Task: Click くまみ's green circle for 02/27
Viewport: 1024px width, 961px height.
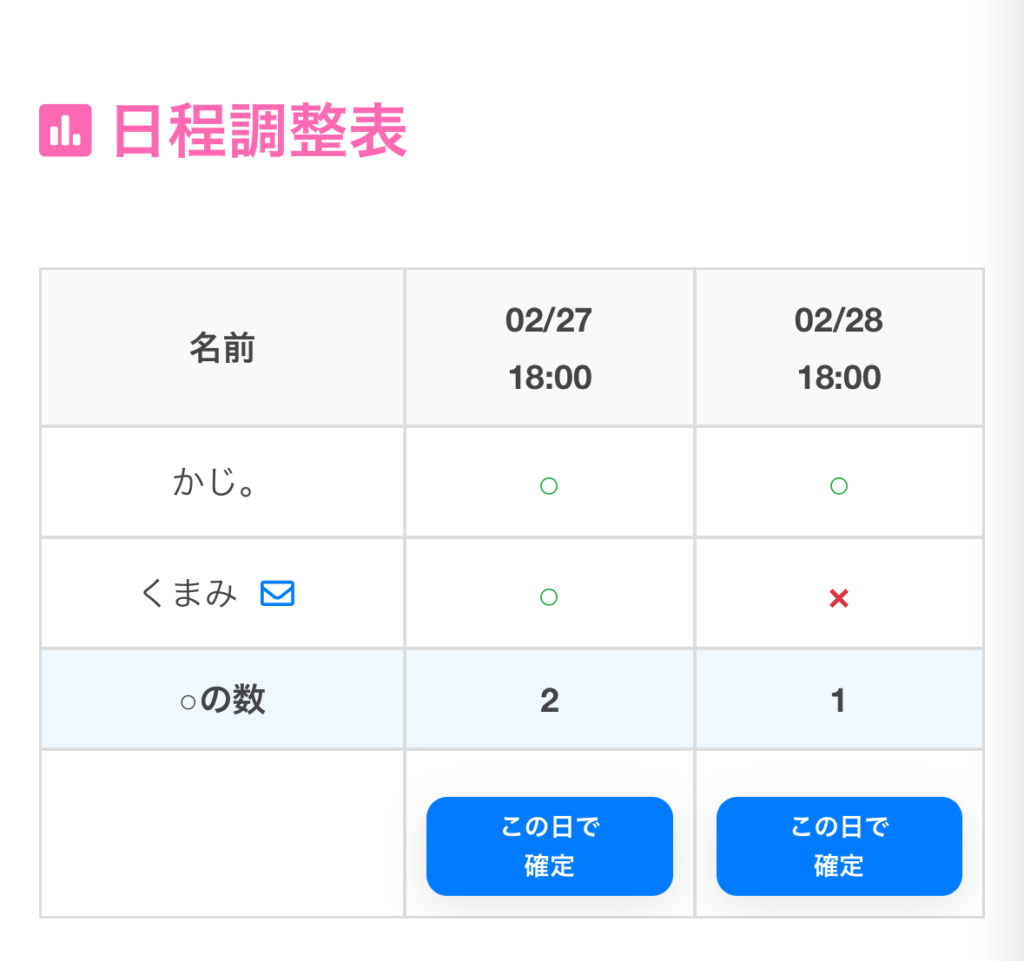Action: (x=548, y=597)
